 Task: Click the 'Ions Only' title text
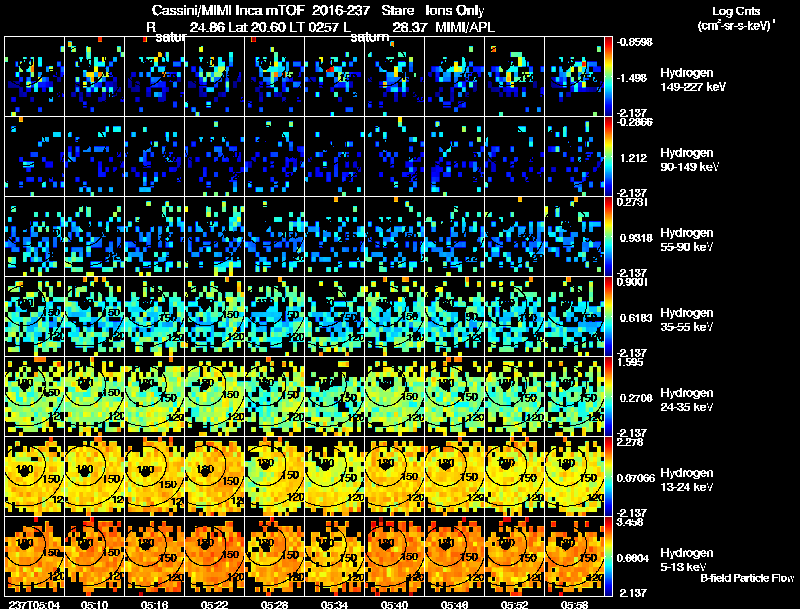click(455, 10)
